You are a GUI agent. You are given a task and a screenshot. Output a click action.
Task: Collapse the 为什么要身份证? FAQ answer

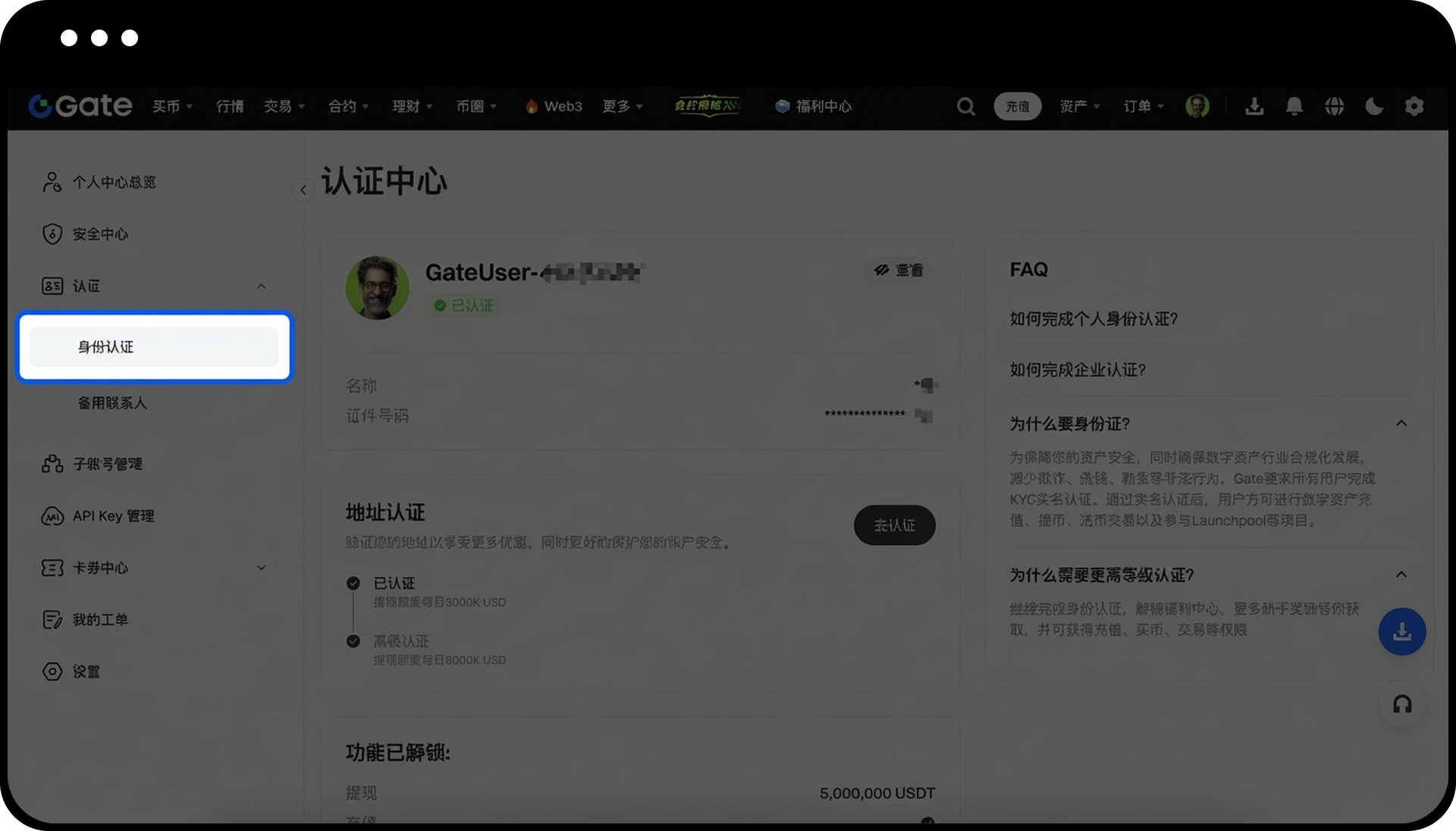1401,424
